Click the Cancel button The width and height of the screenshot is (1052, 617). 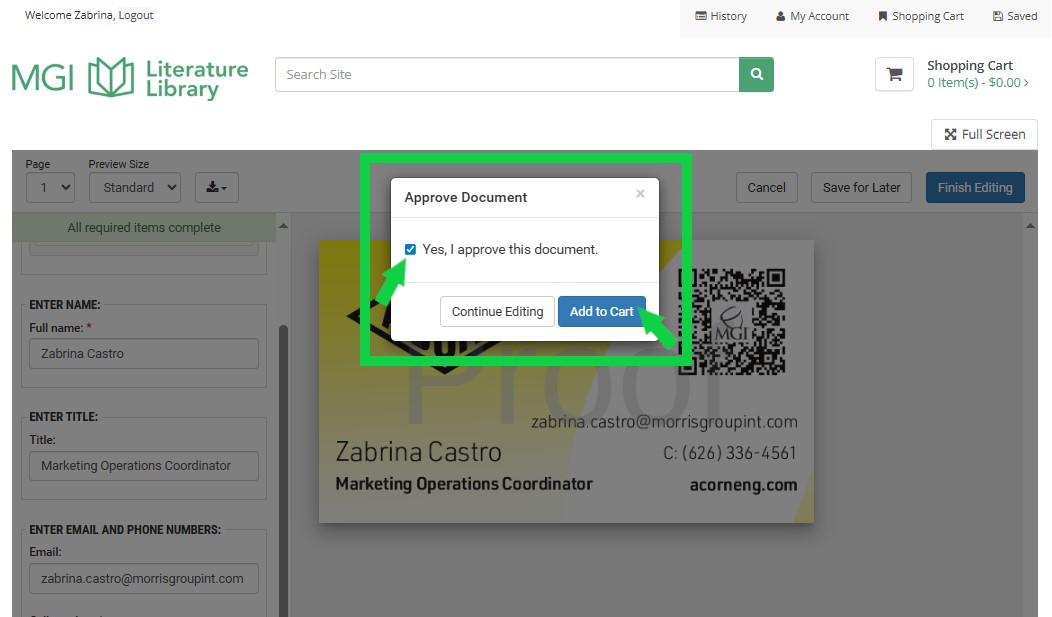tap(767, 188)
